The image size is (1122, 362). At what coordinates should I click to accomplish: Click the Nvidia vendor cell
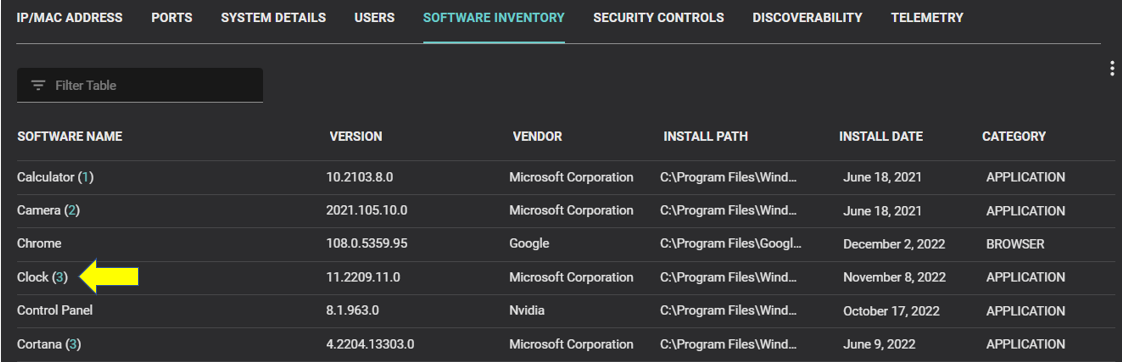(x=527, y=310)
